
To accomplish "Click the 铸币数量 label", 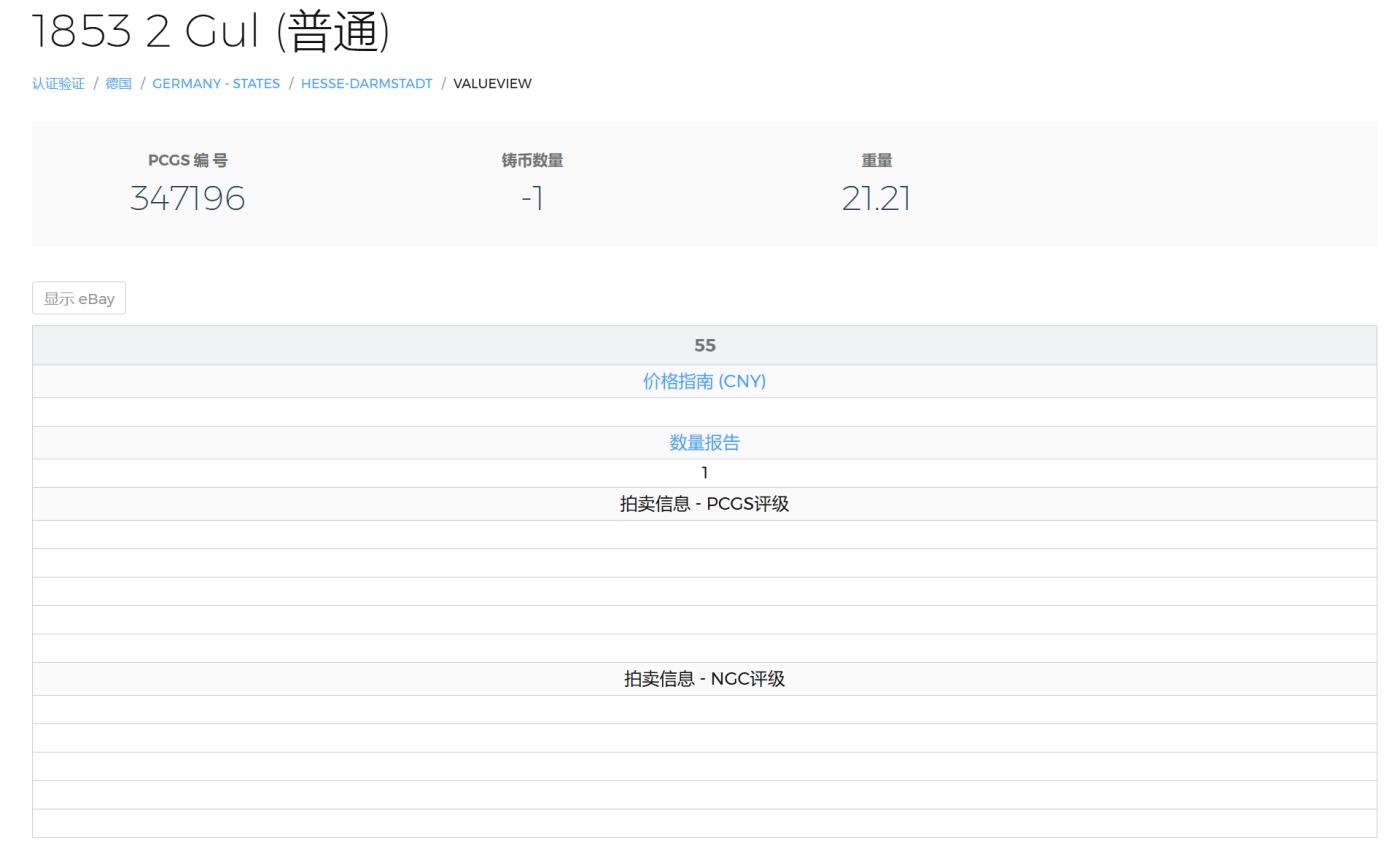I will 532,160.
